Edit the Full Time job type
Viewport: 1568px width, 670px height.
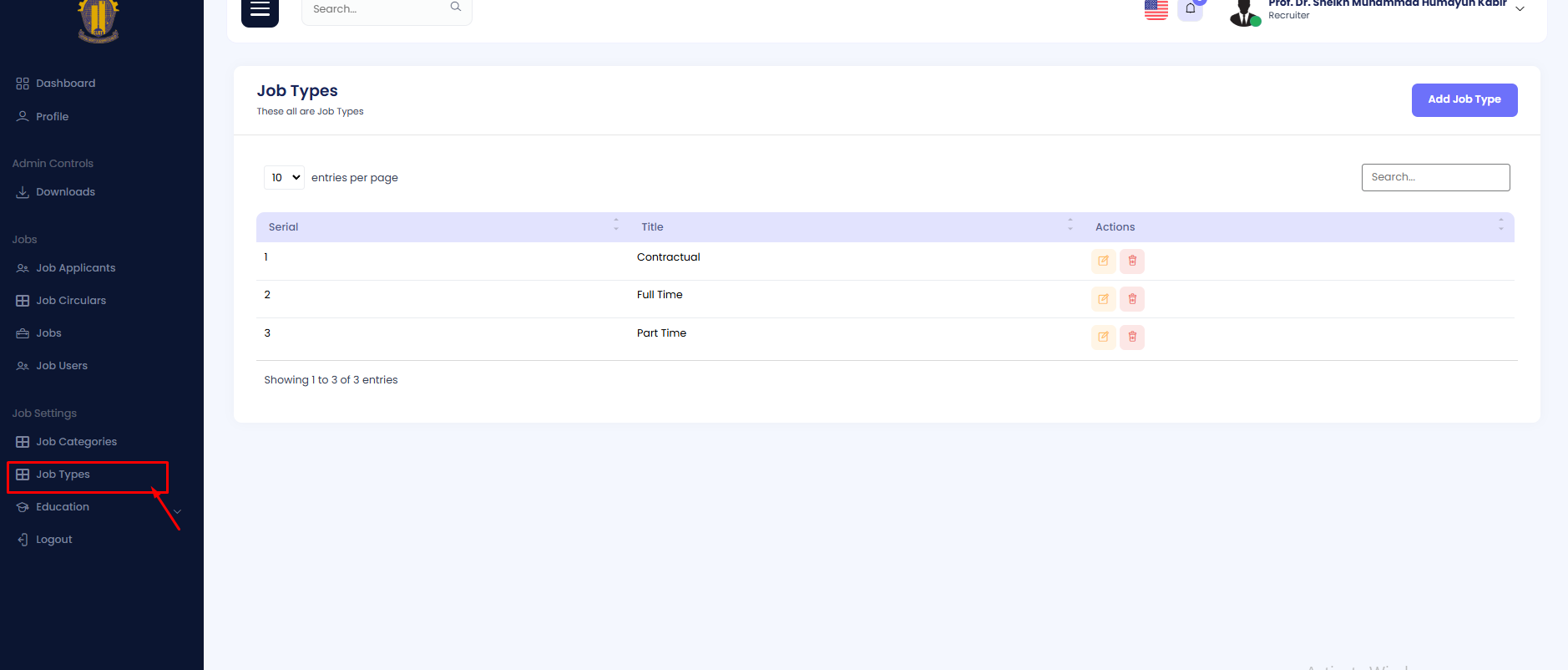1103,299
